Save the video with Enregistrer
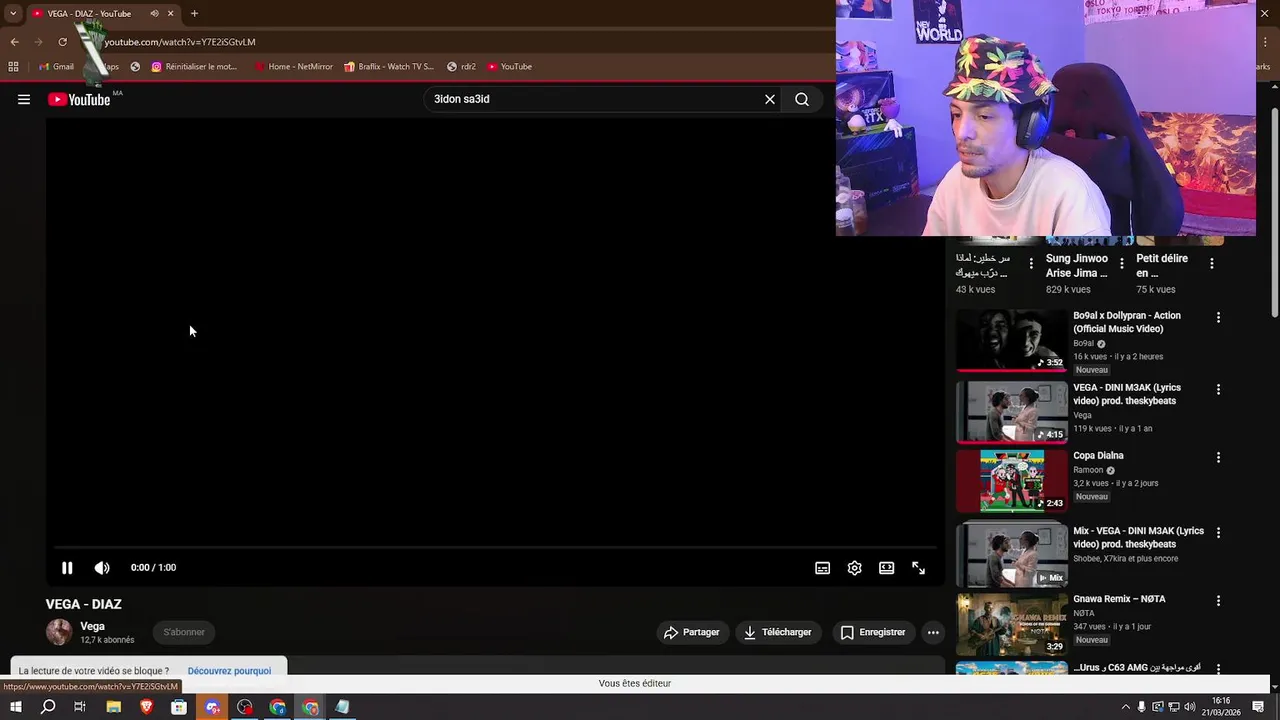The image size is (1280, 720). (x=873, y=632)
